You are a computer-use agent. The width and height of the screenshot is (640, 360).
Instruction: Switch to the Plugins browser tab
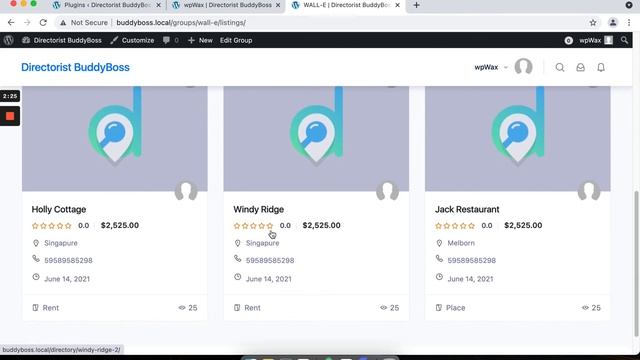(107, 5)
